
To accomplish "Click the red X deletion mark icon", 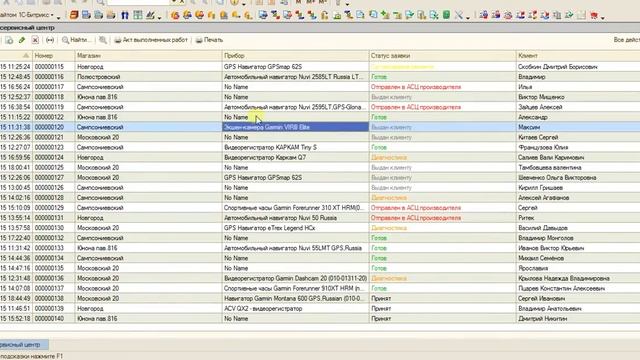I will (x=35, y=40).
